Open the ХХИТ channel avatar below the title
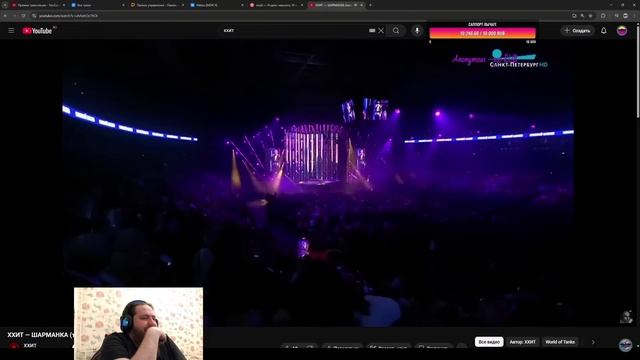 pyautogui.click(x=14, y=346)
